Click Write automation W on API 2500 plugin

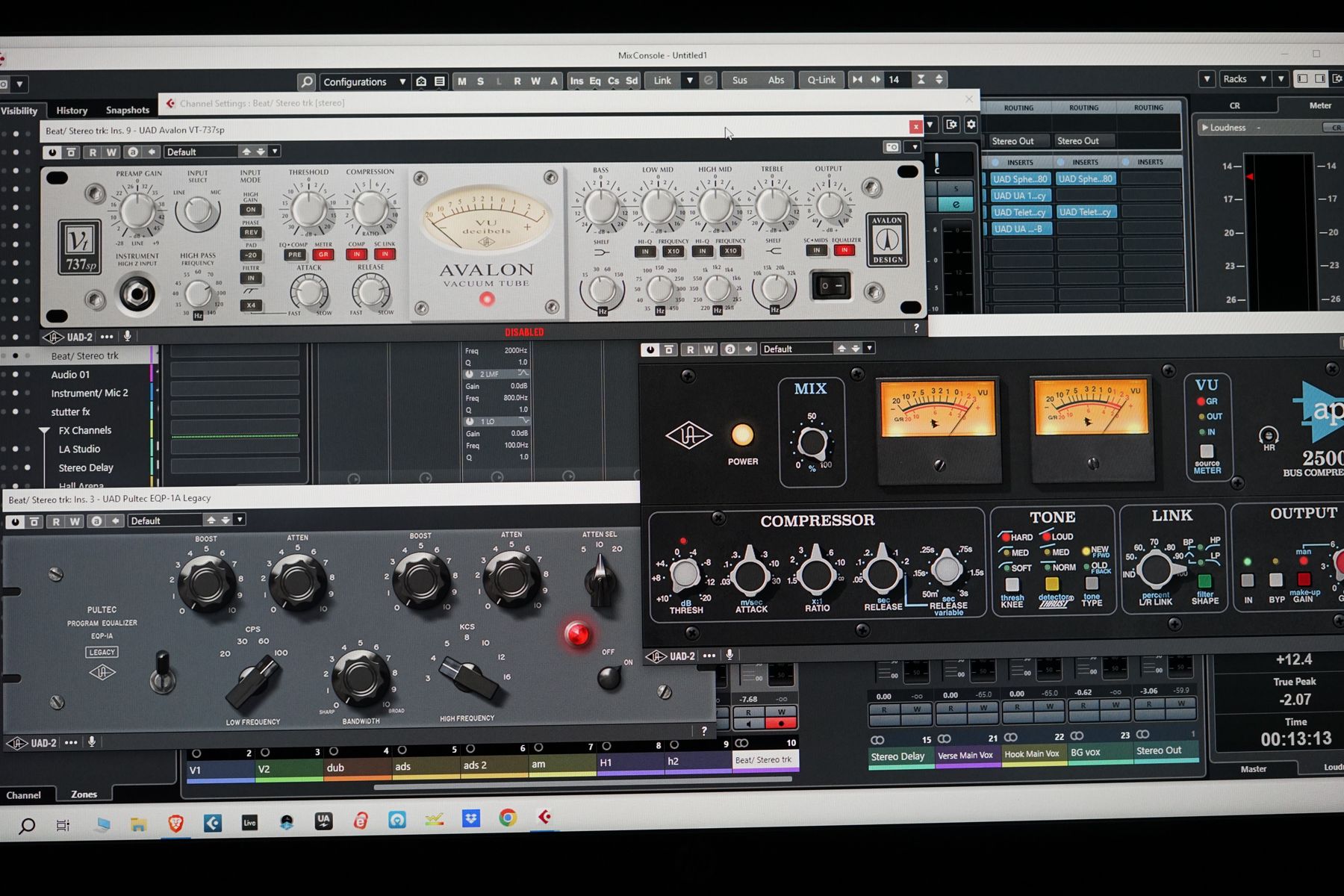tap(708, 349)
